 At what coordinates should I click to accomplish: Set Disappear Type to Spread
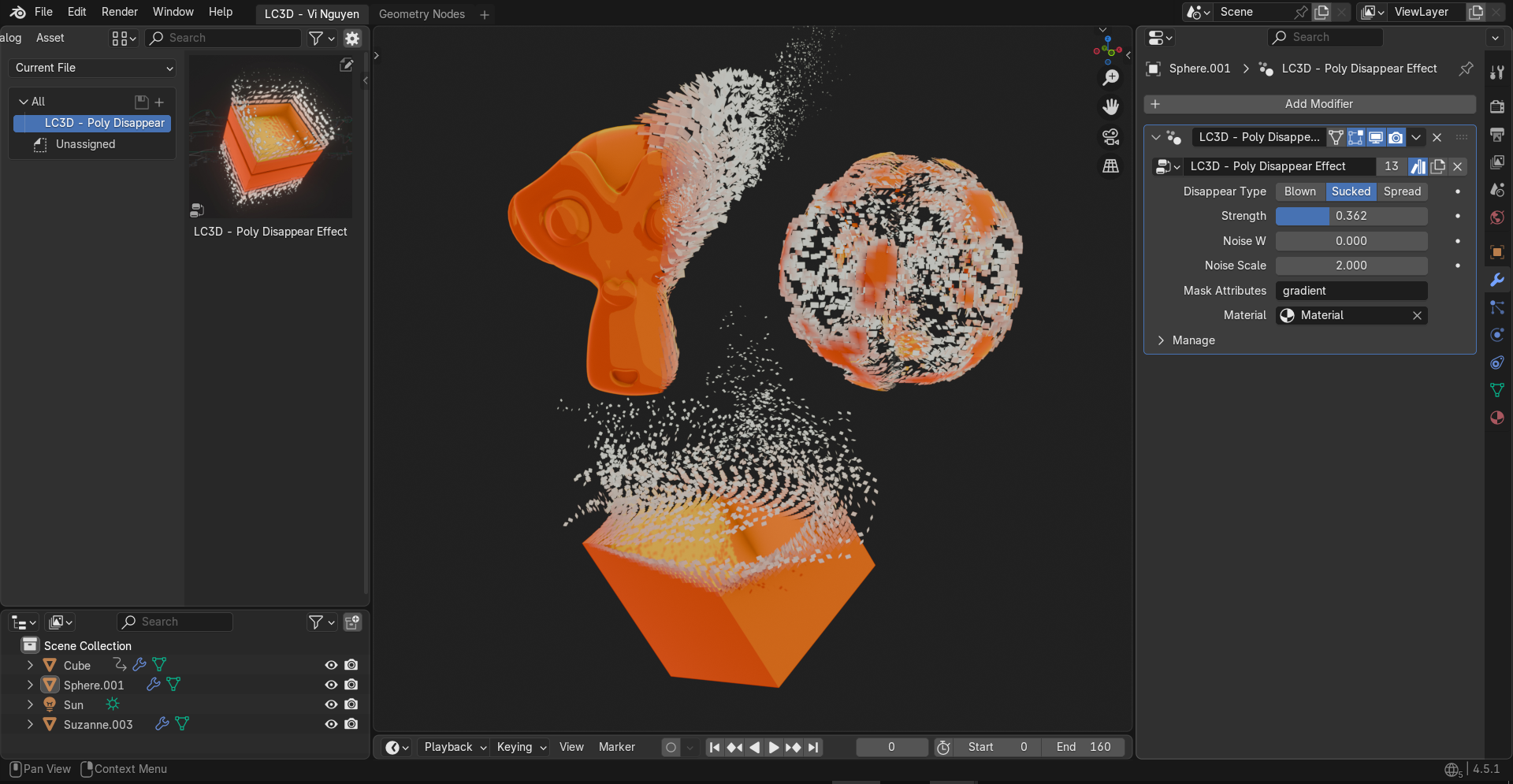tap(1402, 191)
